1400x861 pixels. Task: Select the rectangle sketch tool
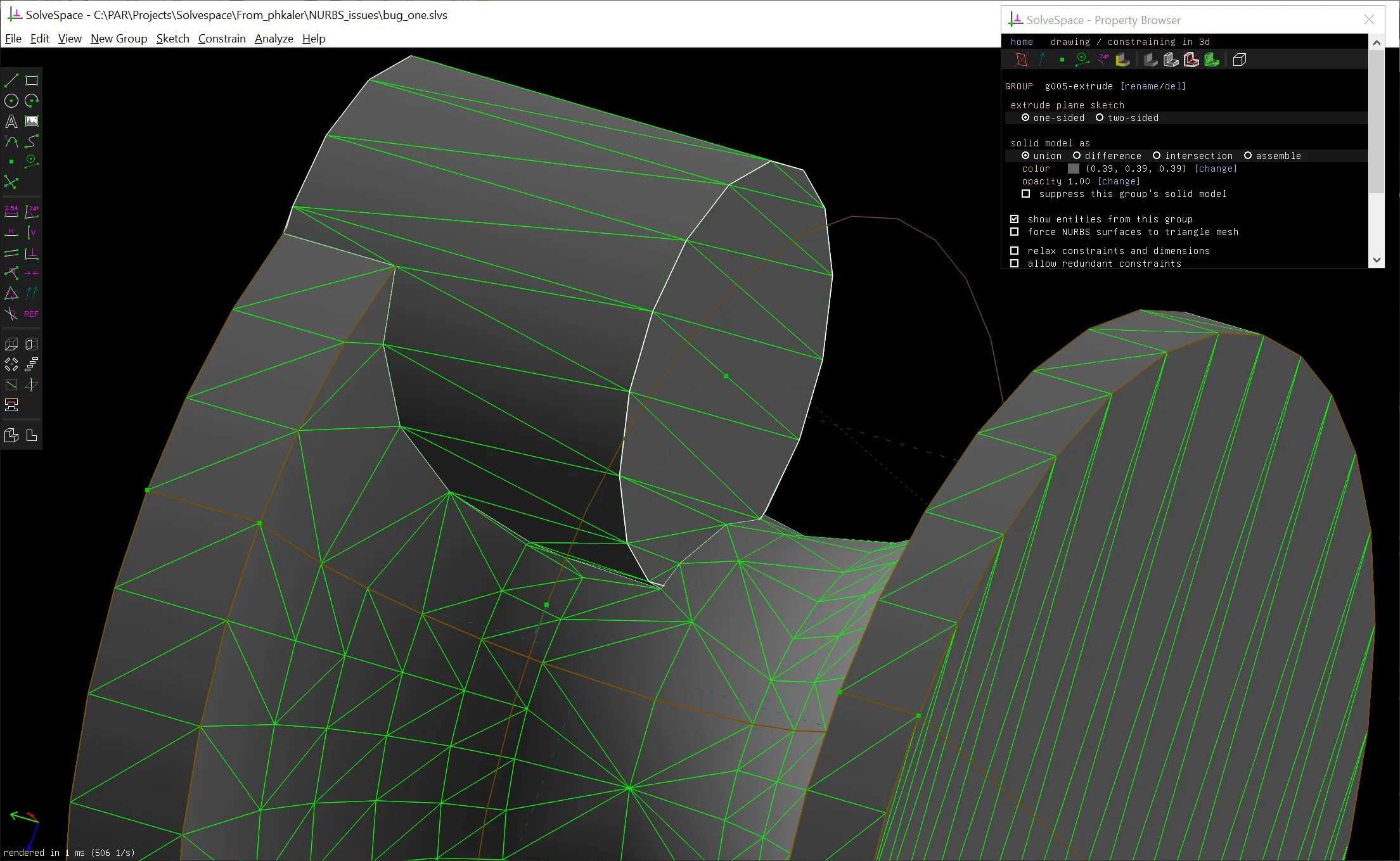coord(32,80)
